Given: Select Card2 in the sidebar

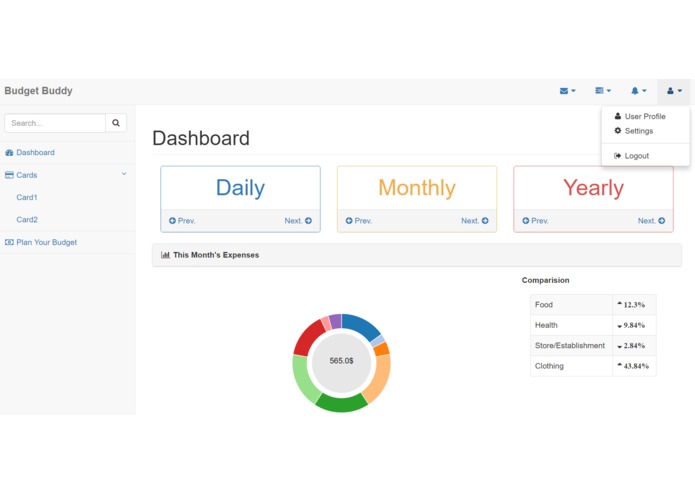Looking at the screenshot, I should [27, 219].
